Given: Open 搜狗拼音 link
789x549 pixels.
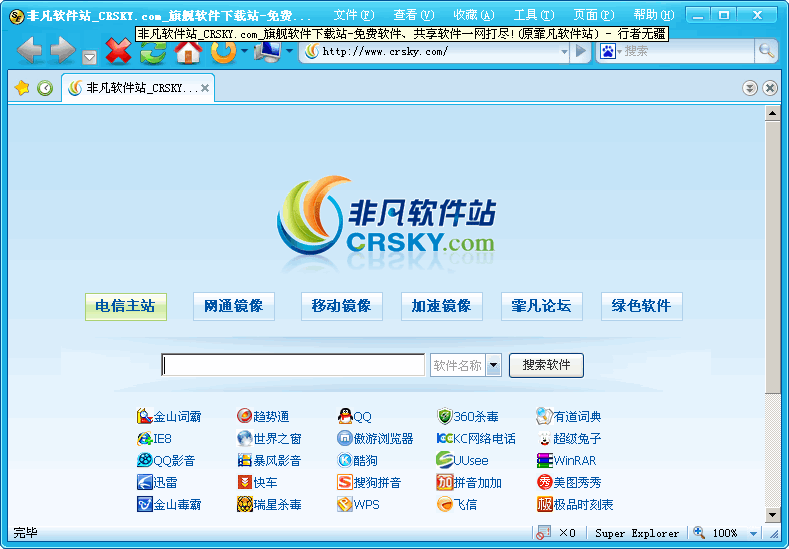Looking at the screenshot, I should click(x=369, y=482).
